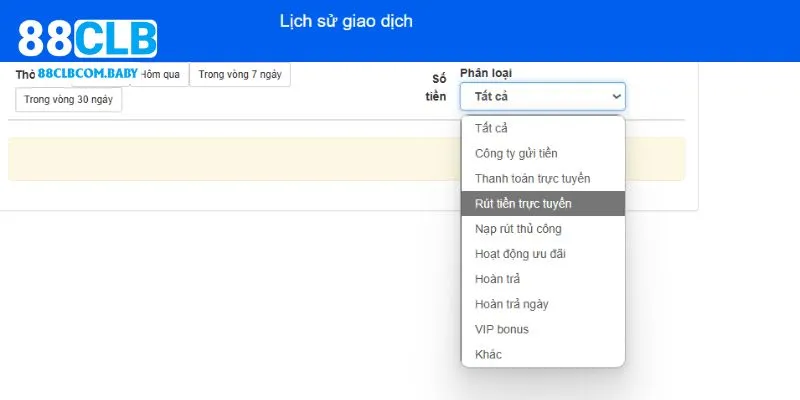Image resolution: width=800 pixels, height=400 pixels.
Task: Select Thanh toán trực tuyến option
Action: pos(543,179)
